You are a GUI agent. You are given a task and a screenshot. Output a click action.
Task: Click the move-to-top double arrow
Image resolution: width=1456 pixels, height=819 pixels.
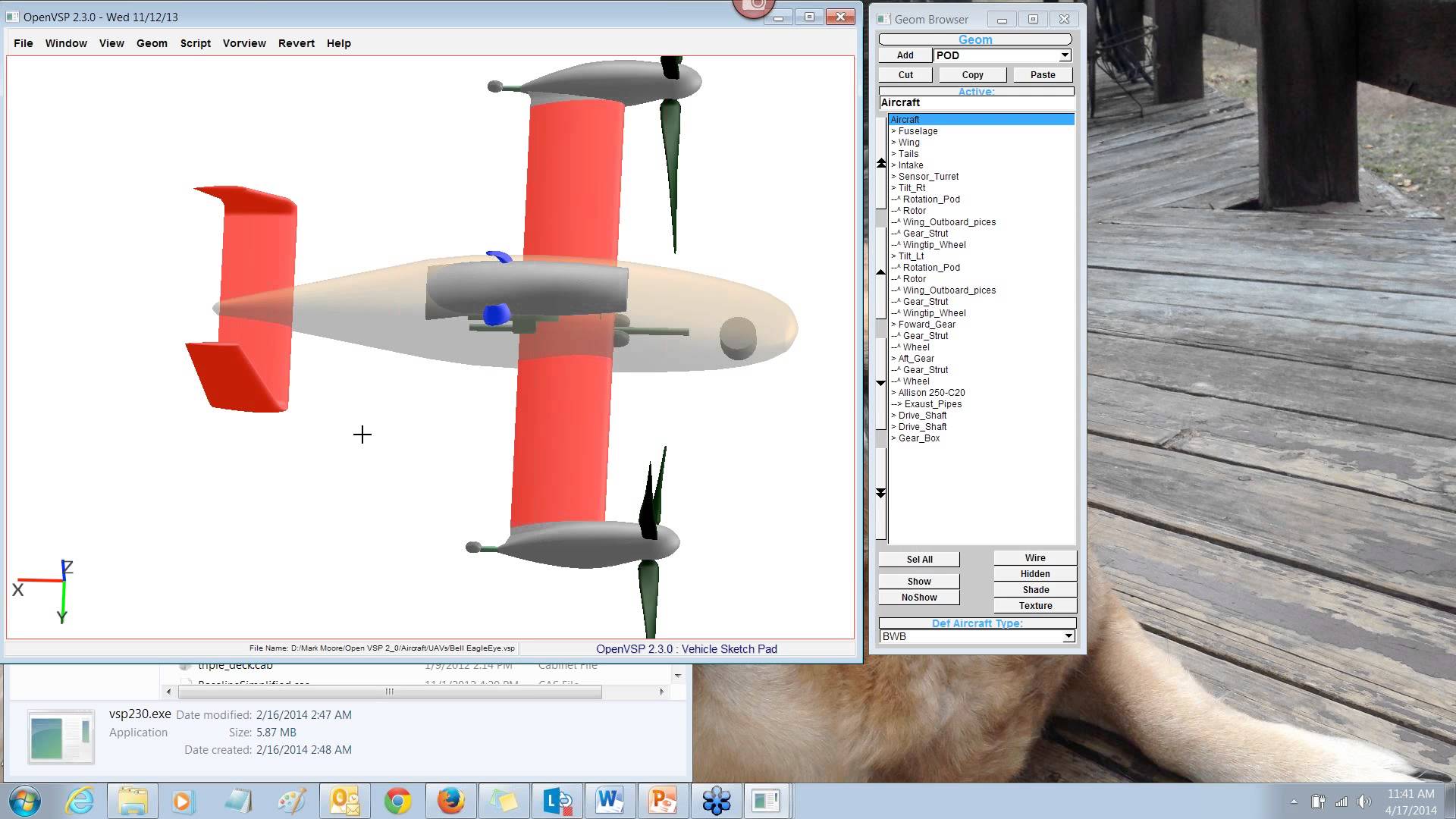(880, 163)
